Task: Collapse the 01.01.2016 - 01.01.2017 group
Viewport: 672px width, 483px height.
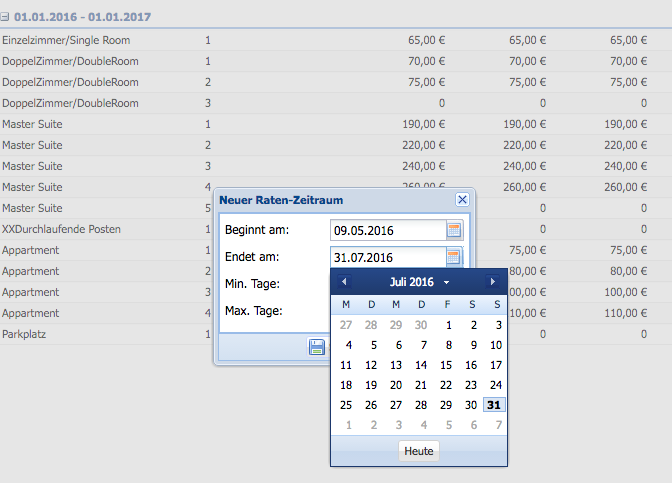Action: tap(6, 18)
